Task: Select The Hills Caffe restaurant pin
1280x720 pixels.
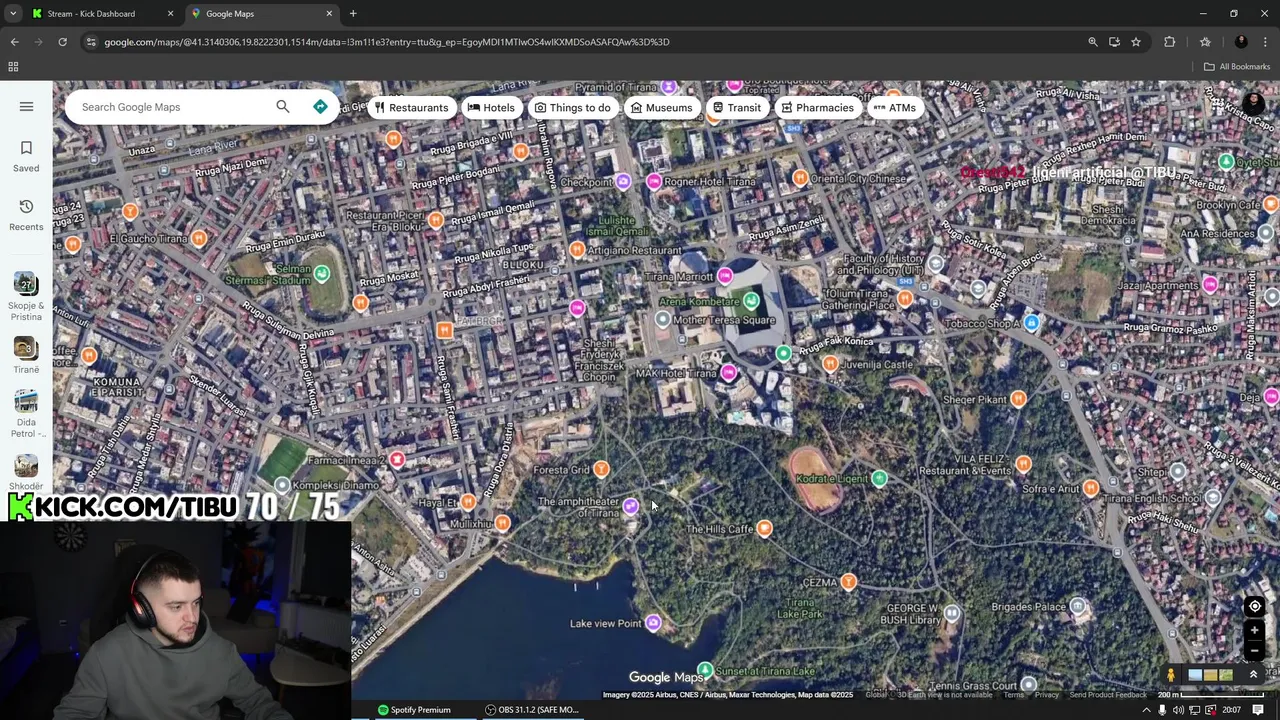Action: (x=765, y=528)
